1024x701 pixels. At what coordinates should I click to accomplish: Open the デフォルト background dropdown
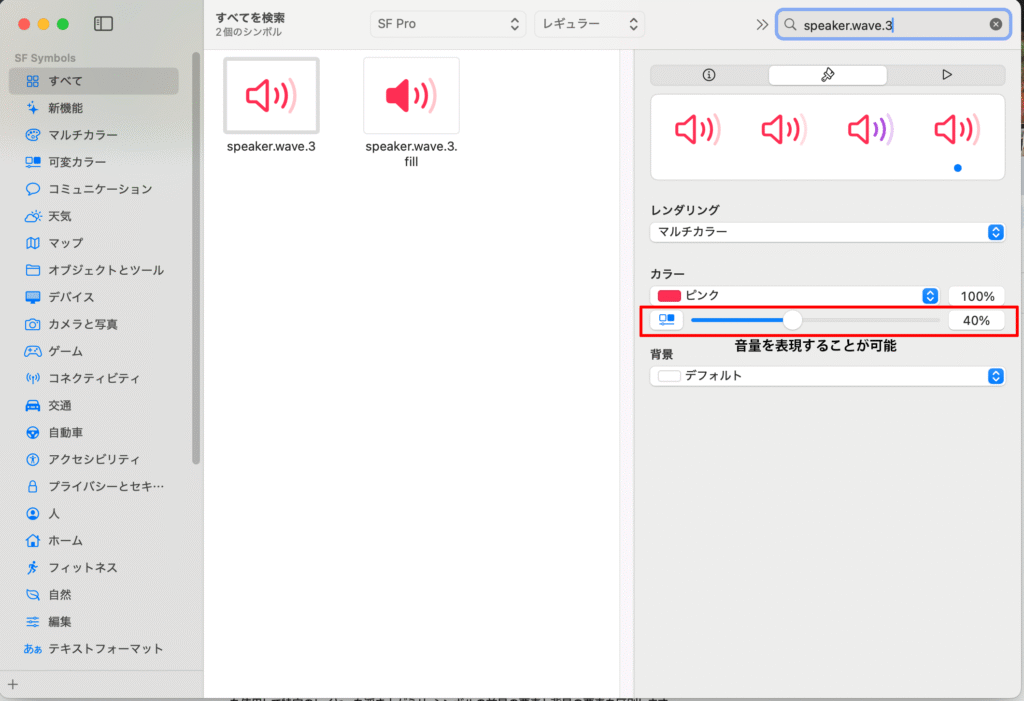(826, 376)
